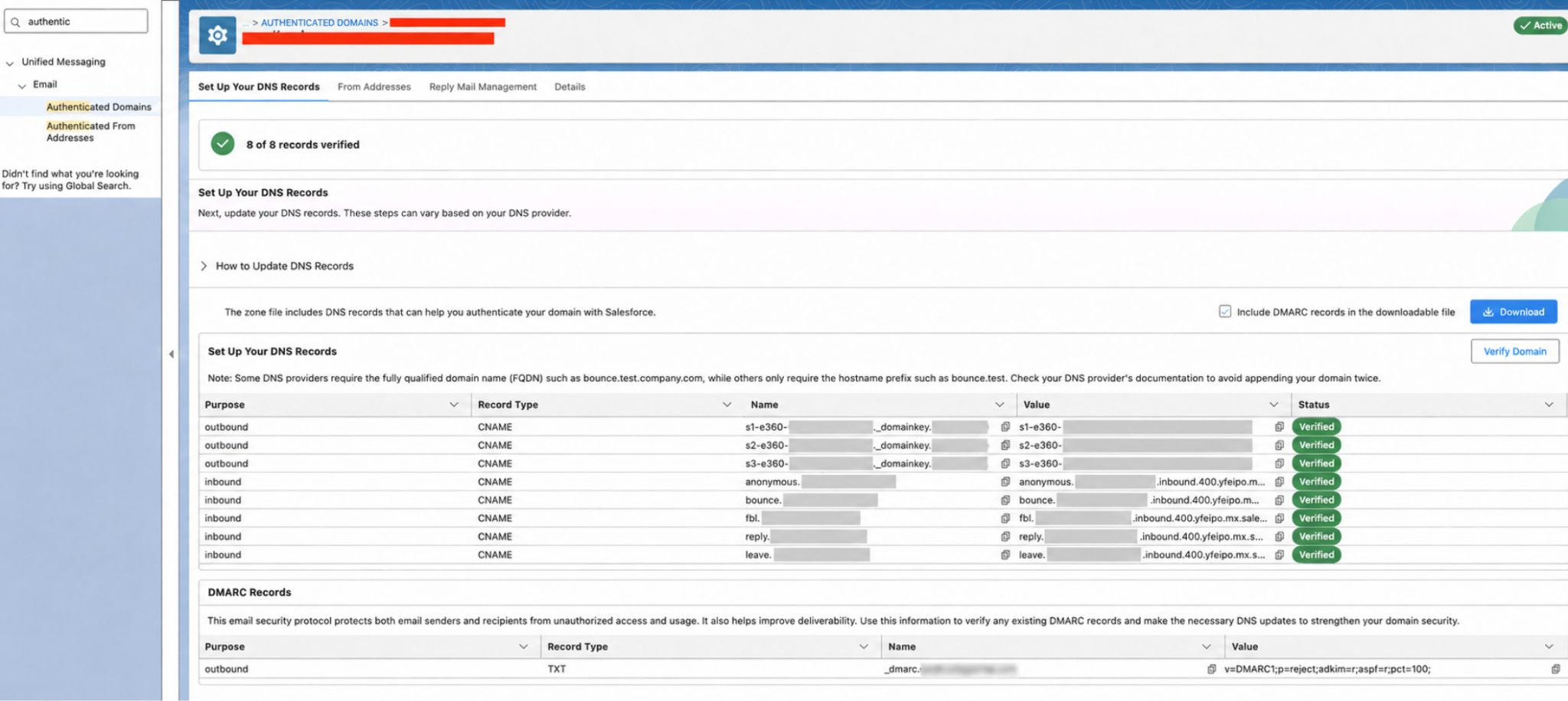The width and height of the screenshot is (1568, 701).
Task: Click the Verified badge for the reply record
Action: (x=1316, y=536)
